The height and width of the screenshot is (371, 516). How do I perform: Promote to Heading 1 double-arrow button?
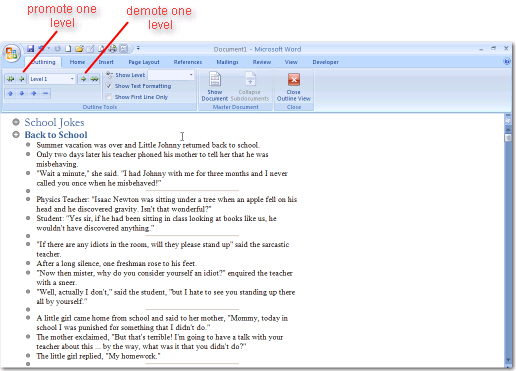11,79
